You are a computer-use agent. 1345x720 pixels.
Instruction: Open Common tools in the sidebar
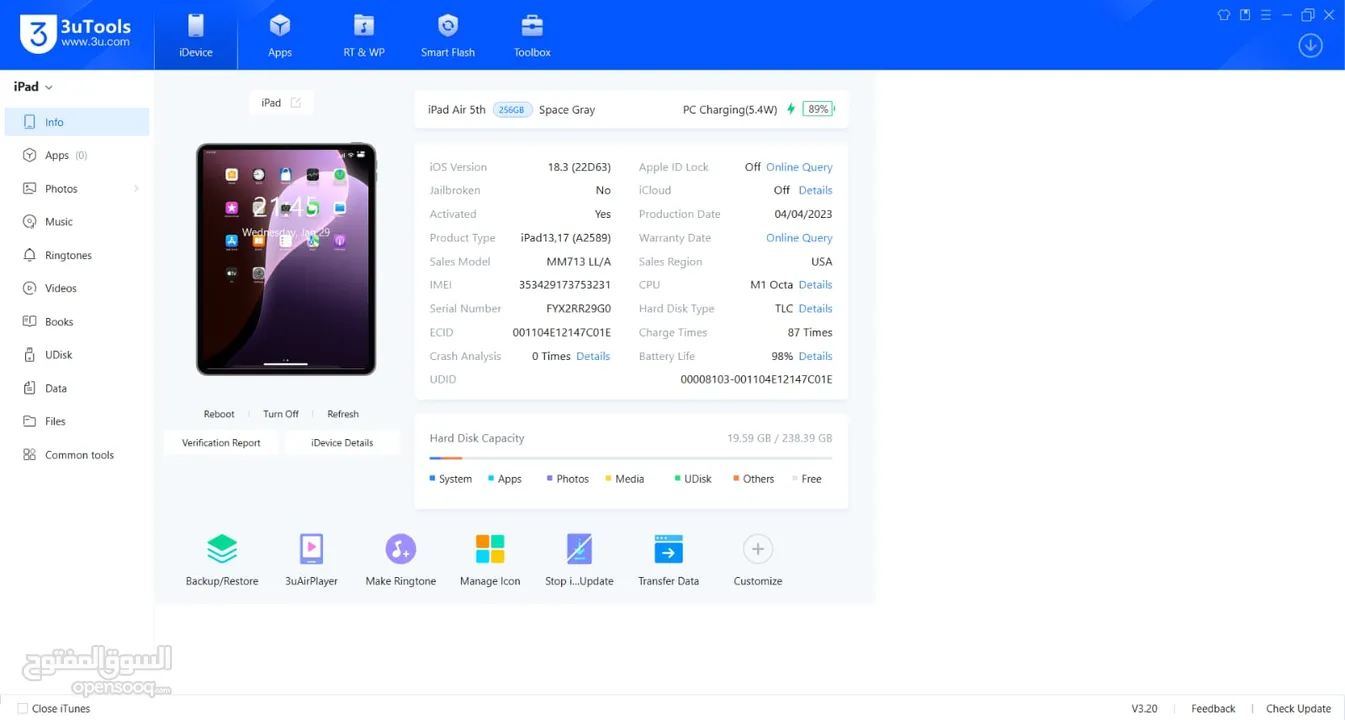[x=77, y=455]
